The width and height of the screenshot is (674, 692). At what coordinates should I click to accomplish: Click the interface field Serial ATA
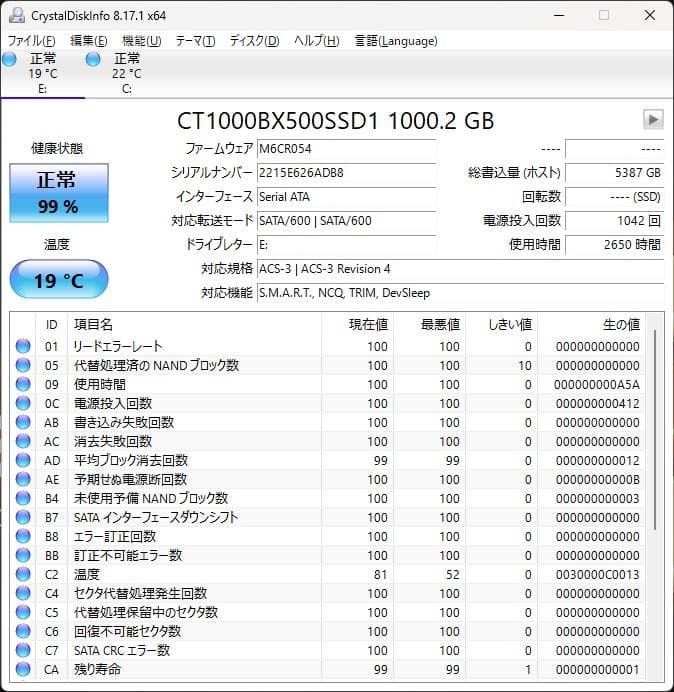[346, 196]
